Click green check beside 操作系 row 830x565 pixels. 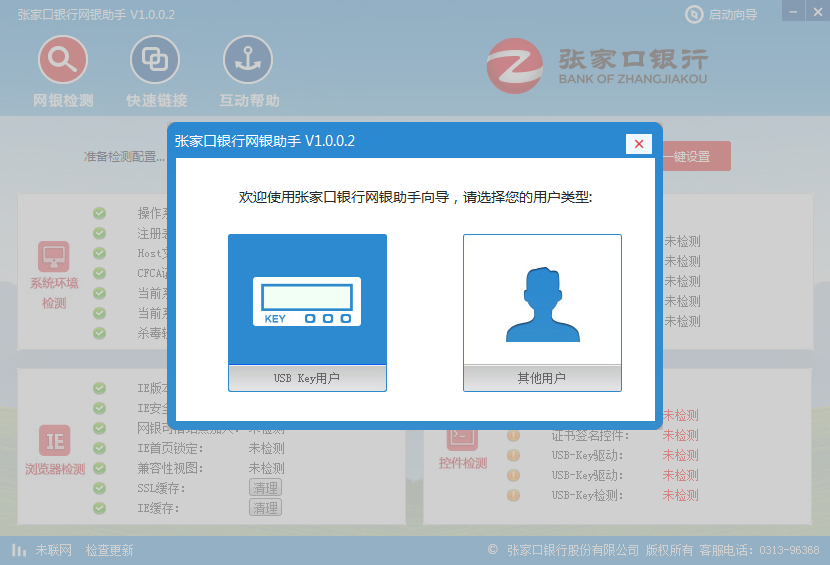tap(100, 213)
